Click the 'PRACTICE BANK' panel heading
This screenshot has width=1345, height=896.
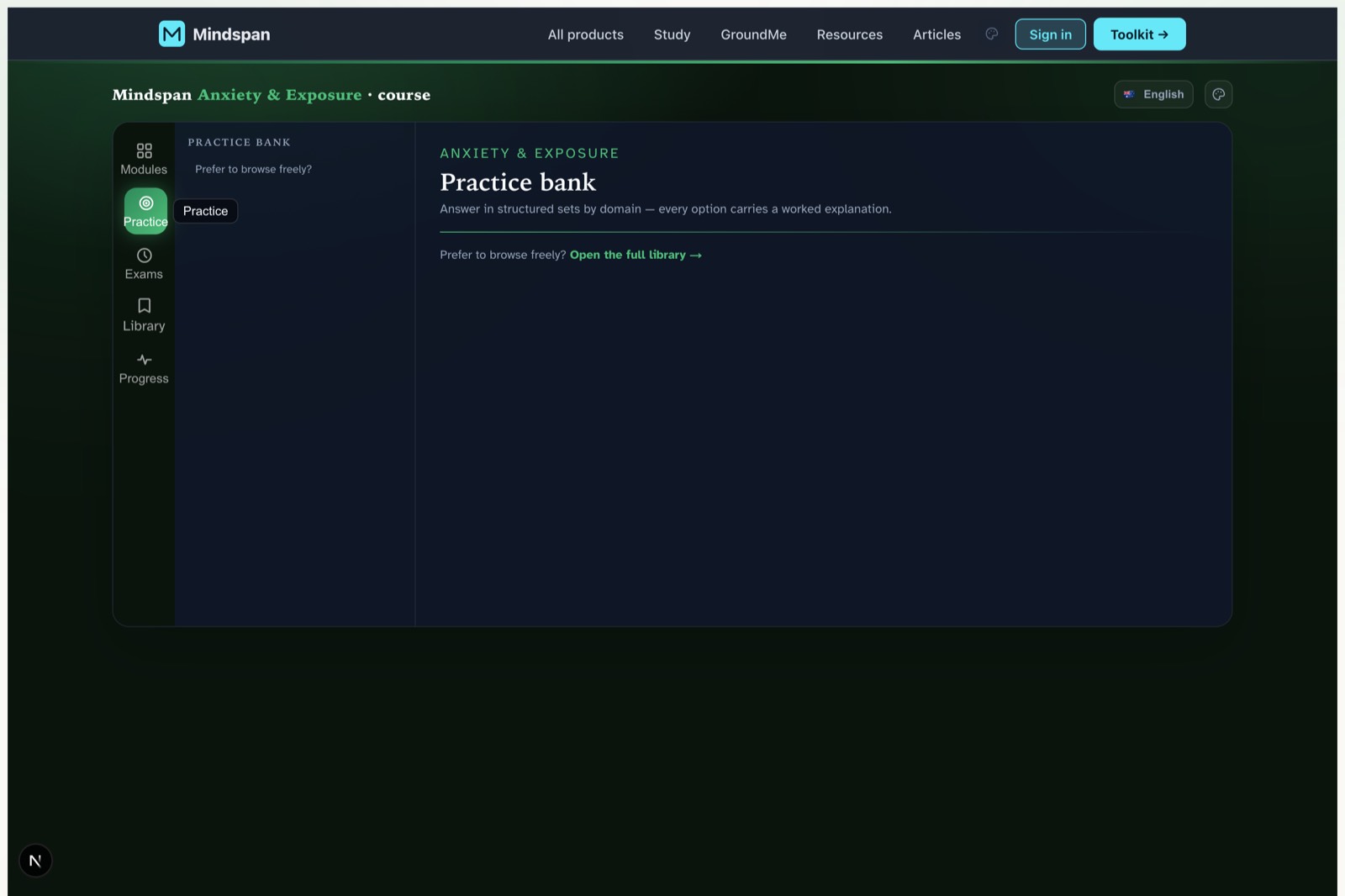pos(239,142)
